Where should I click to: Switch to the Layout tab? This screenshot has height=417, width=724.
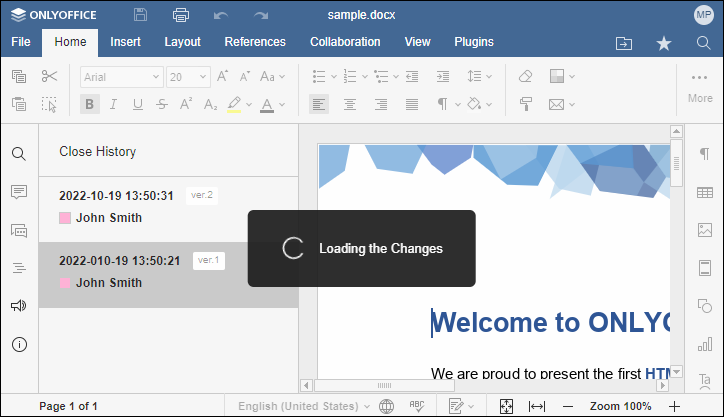pos(182,42)
